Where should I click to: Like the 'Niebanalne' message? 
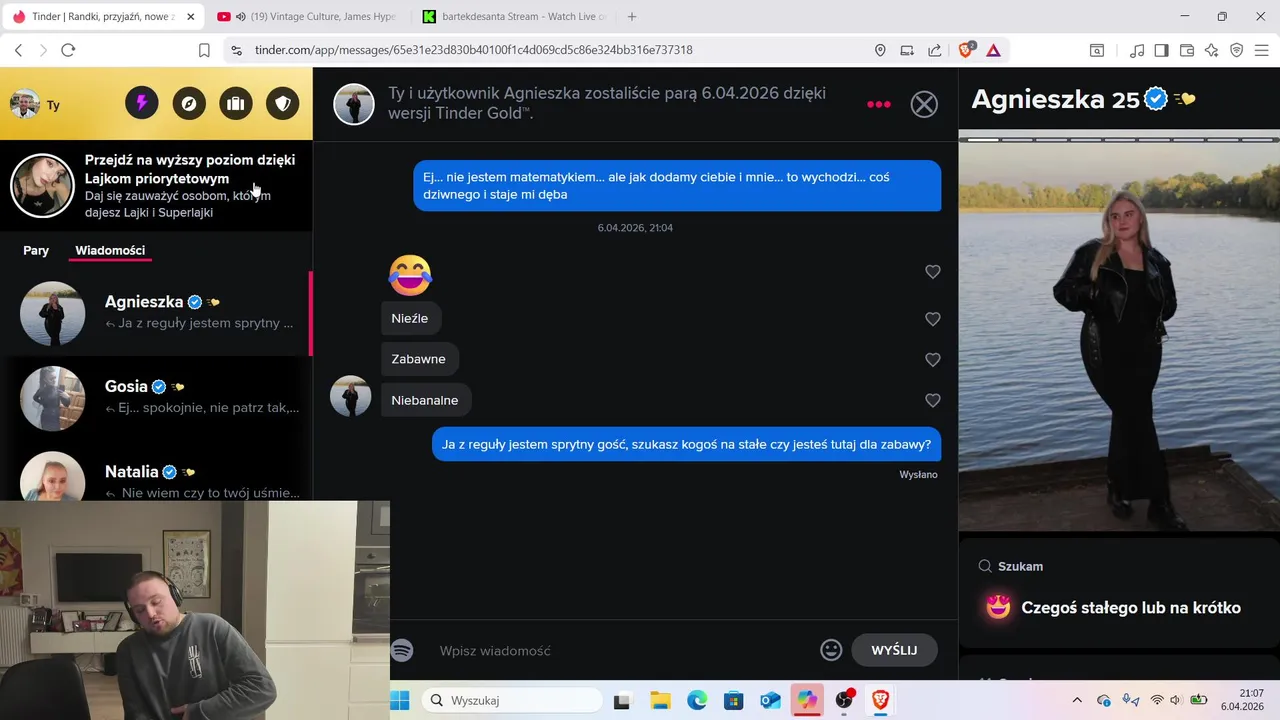(933, 401)
